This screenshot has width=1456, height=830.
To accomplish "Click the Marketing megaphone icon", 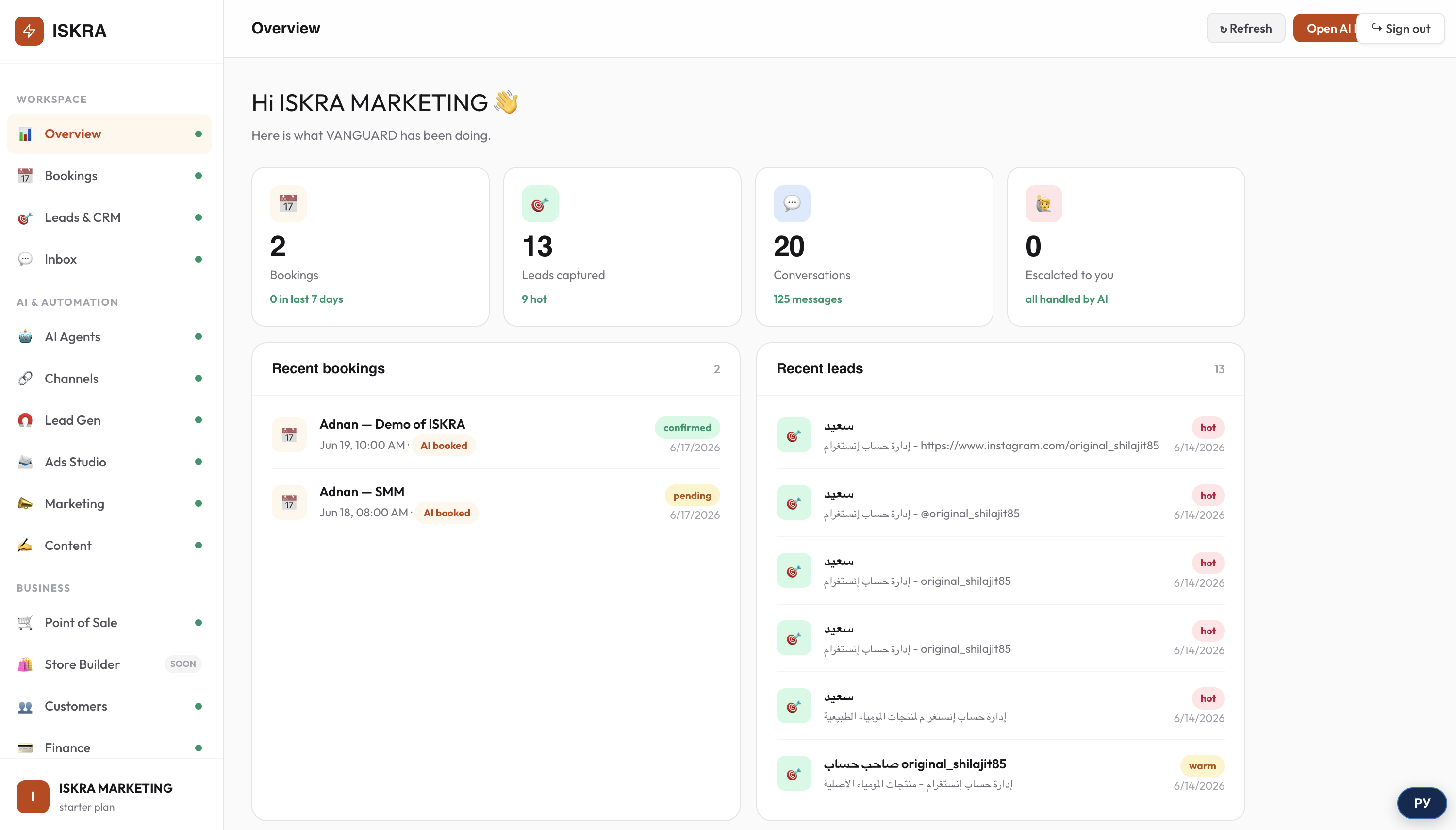I will pos(25,503).
